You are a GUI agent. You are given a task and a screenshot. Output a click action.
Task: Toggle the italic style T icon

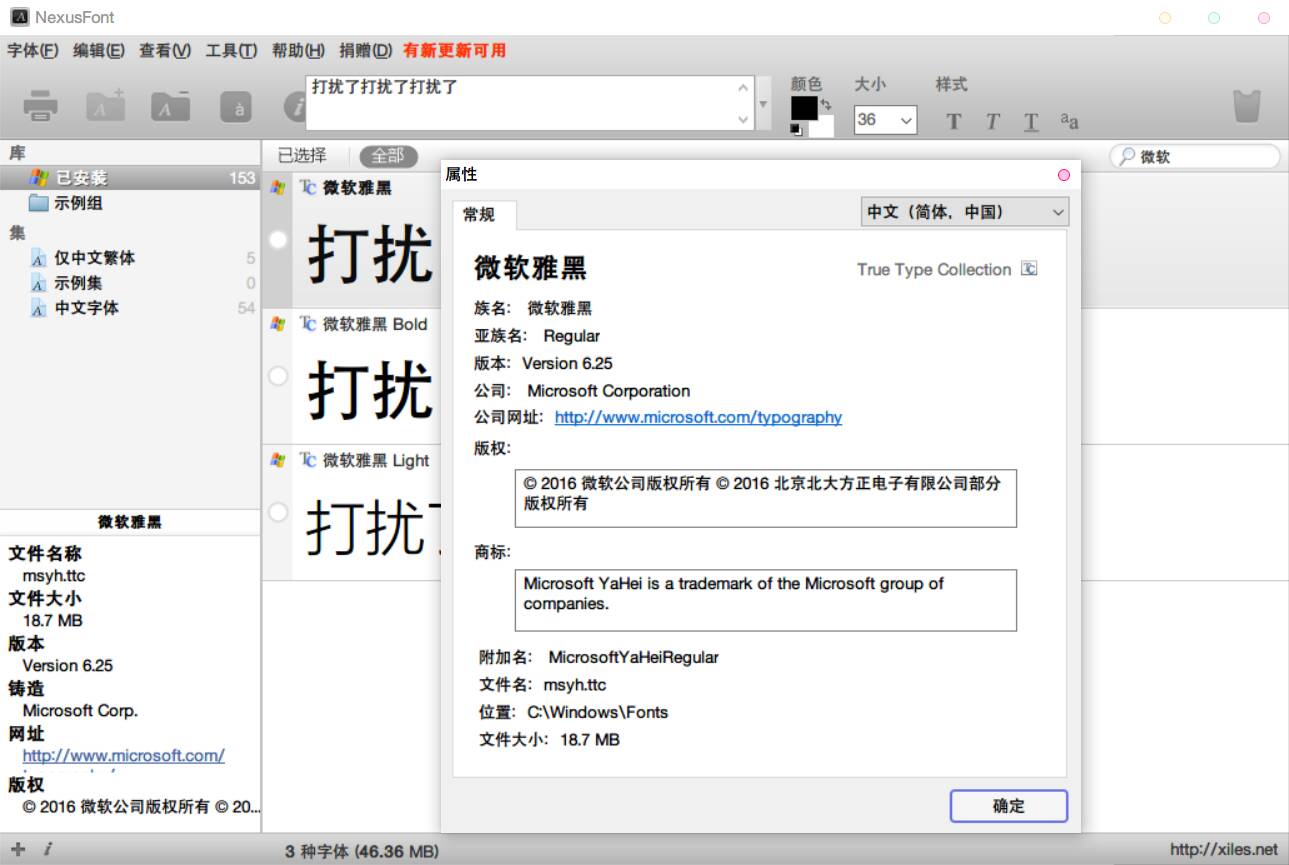pyautogui.click(x=992, y=122)
